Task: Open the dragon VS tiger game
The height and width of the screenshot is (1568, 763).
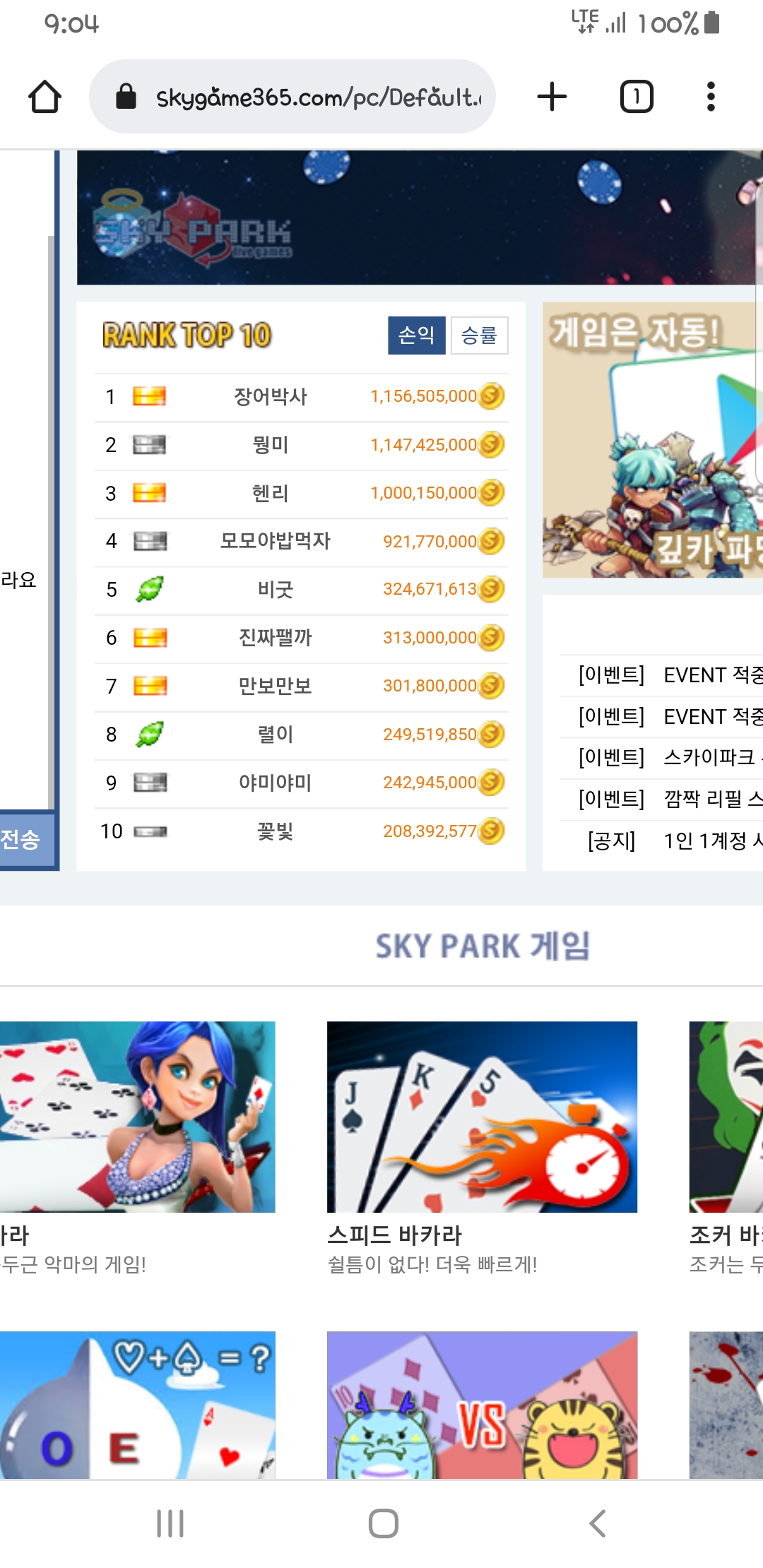Action: click(482, 1406)
